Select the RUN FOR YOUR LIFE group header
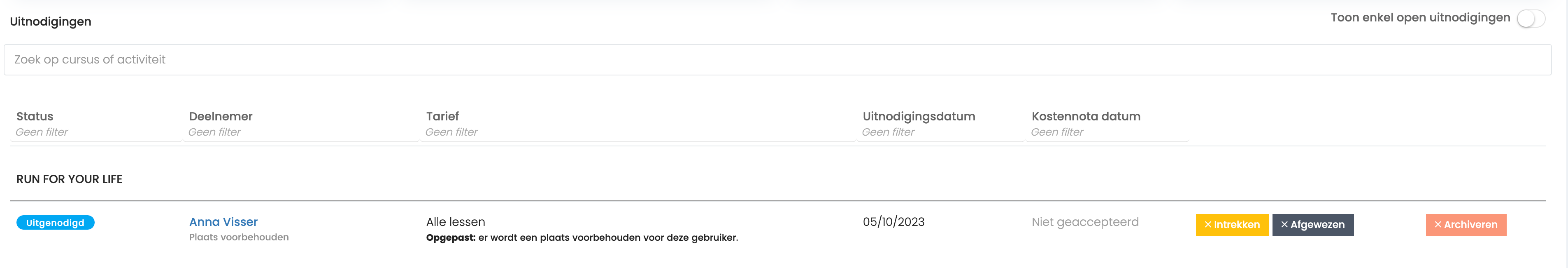Screen dimensions: 1568x268 (70, 179)
